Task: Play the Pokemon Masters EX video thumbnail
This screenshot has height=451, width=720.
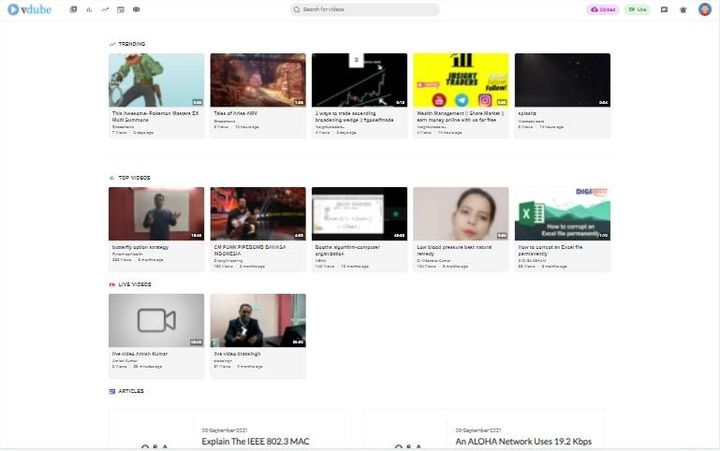Action: pos(157,80)
